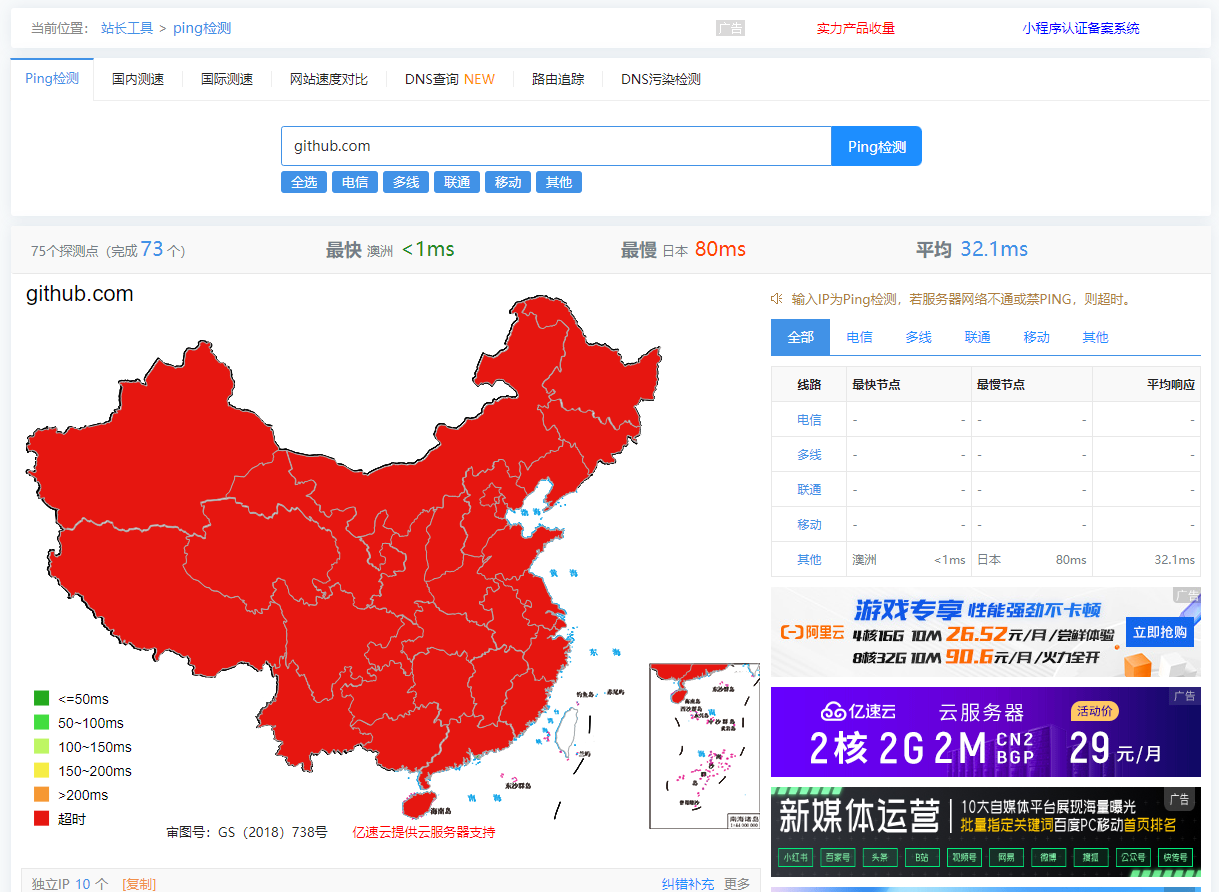Click the github.com title above the map
The width and height of the screenshot is (1219, 892).
pyautogui.click(x=79, y=294)
